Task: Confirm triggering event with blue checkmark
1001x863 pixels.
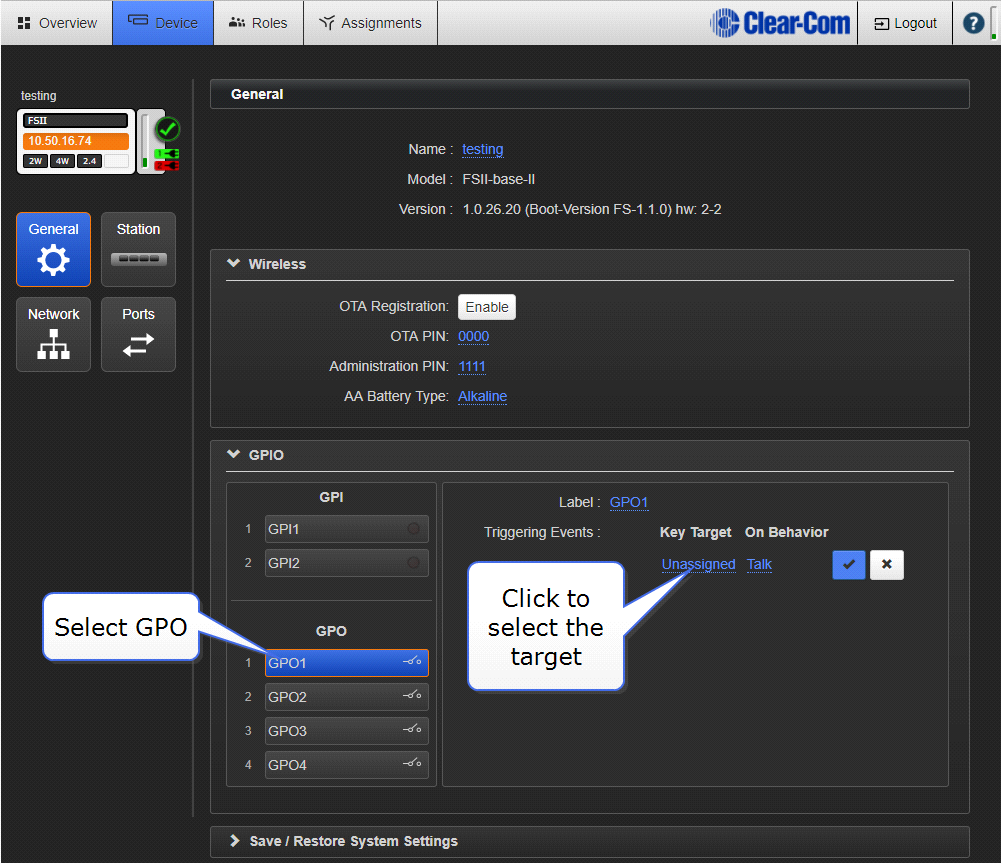Action: [x=848, y=565]
